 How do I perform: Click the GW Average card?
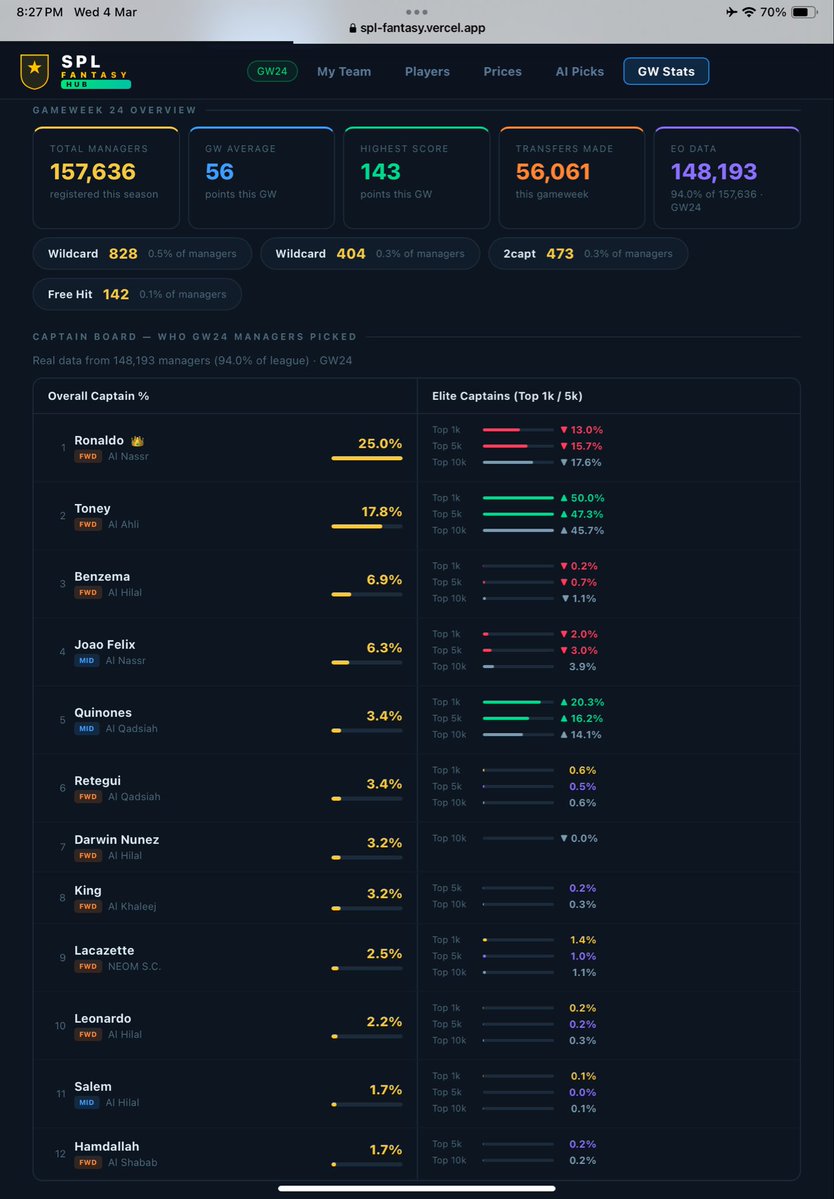(261, 177)
